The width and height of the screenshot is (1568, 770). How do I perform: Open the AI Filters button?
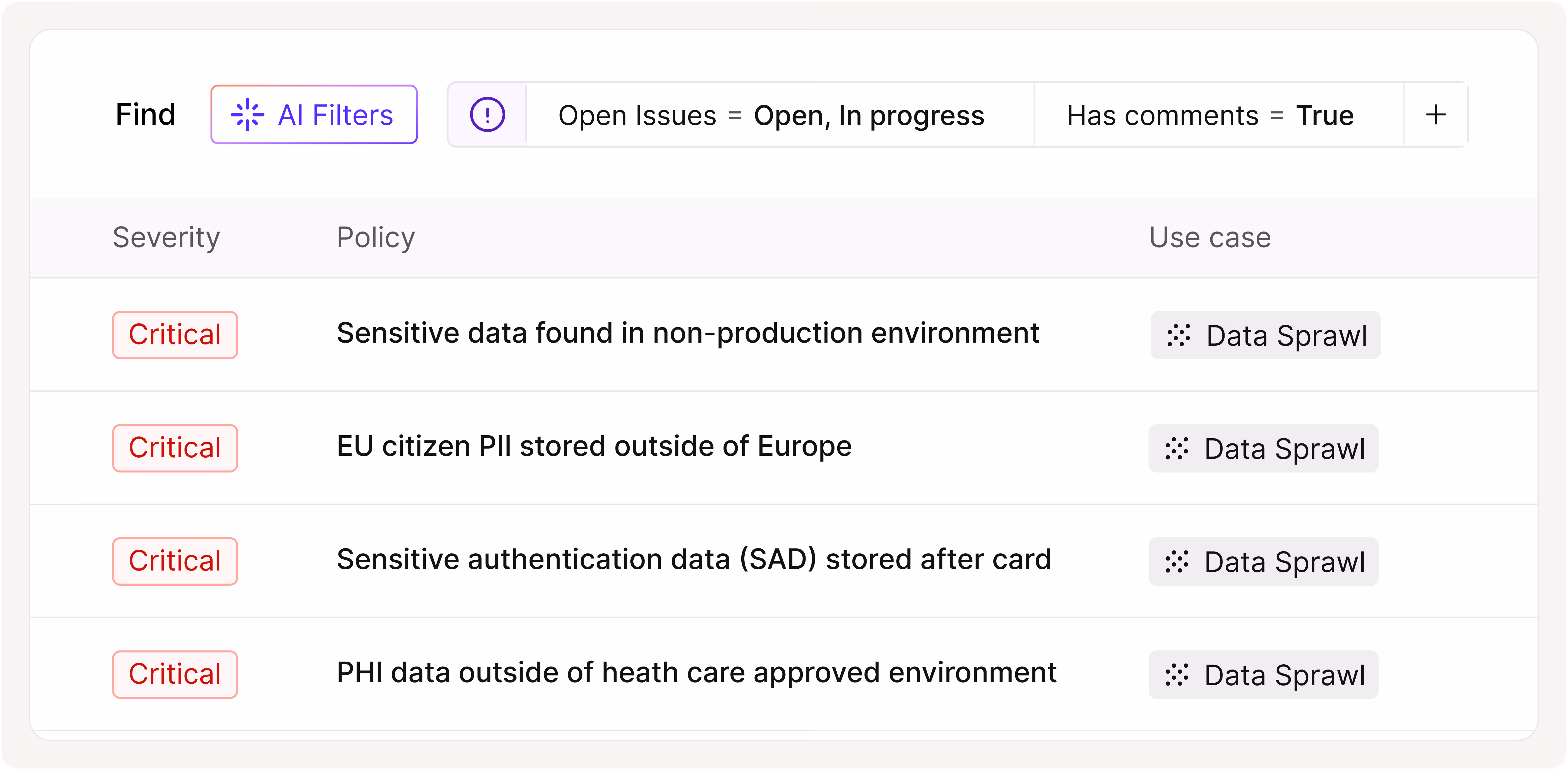pyautogui.click(x=313, y=114)
